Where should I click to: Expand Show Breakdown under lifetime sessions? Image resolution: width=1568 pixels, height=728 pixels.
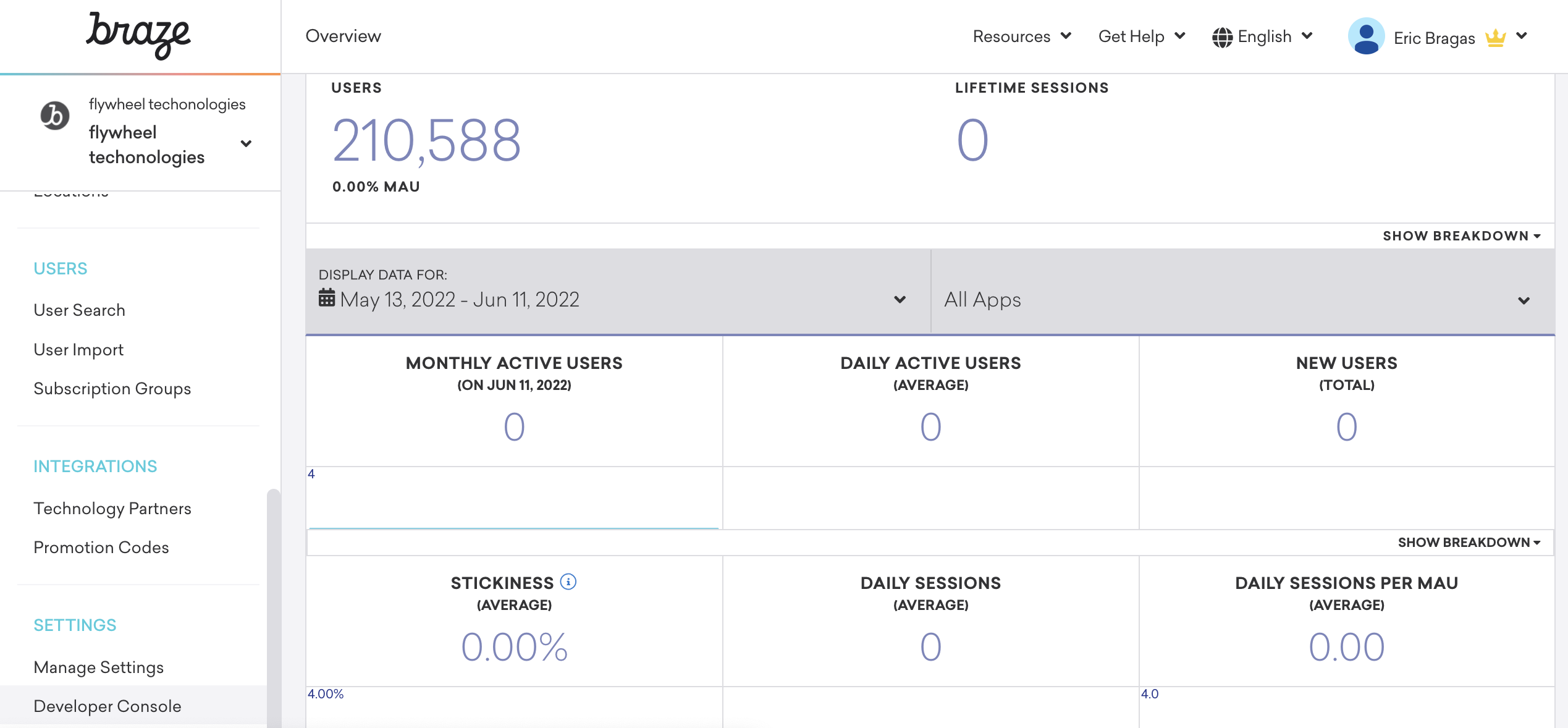click(x=1462, y=236)
